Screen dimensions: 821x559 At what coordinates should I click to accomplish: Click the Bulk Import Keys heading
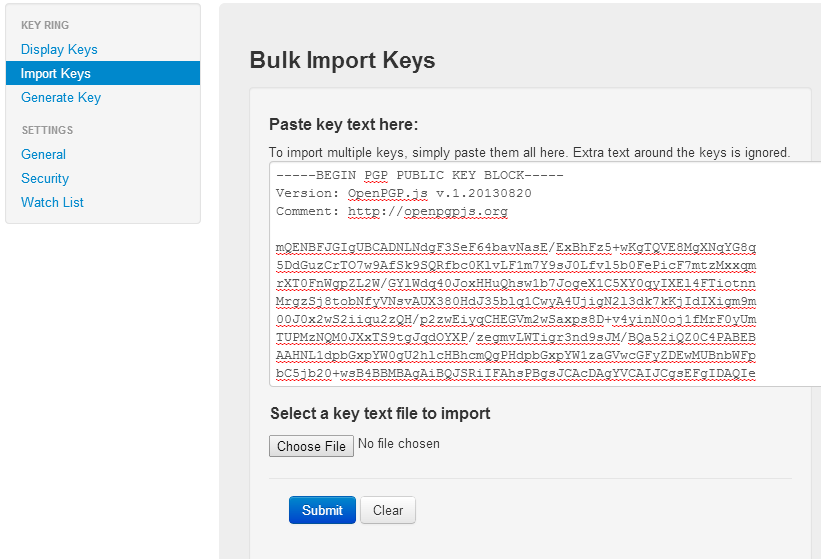(x=342, y=60)
